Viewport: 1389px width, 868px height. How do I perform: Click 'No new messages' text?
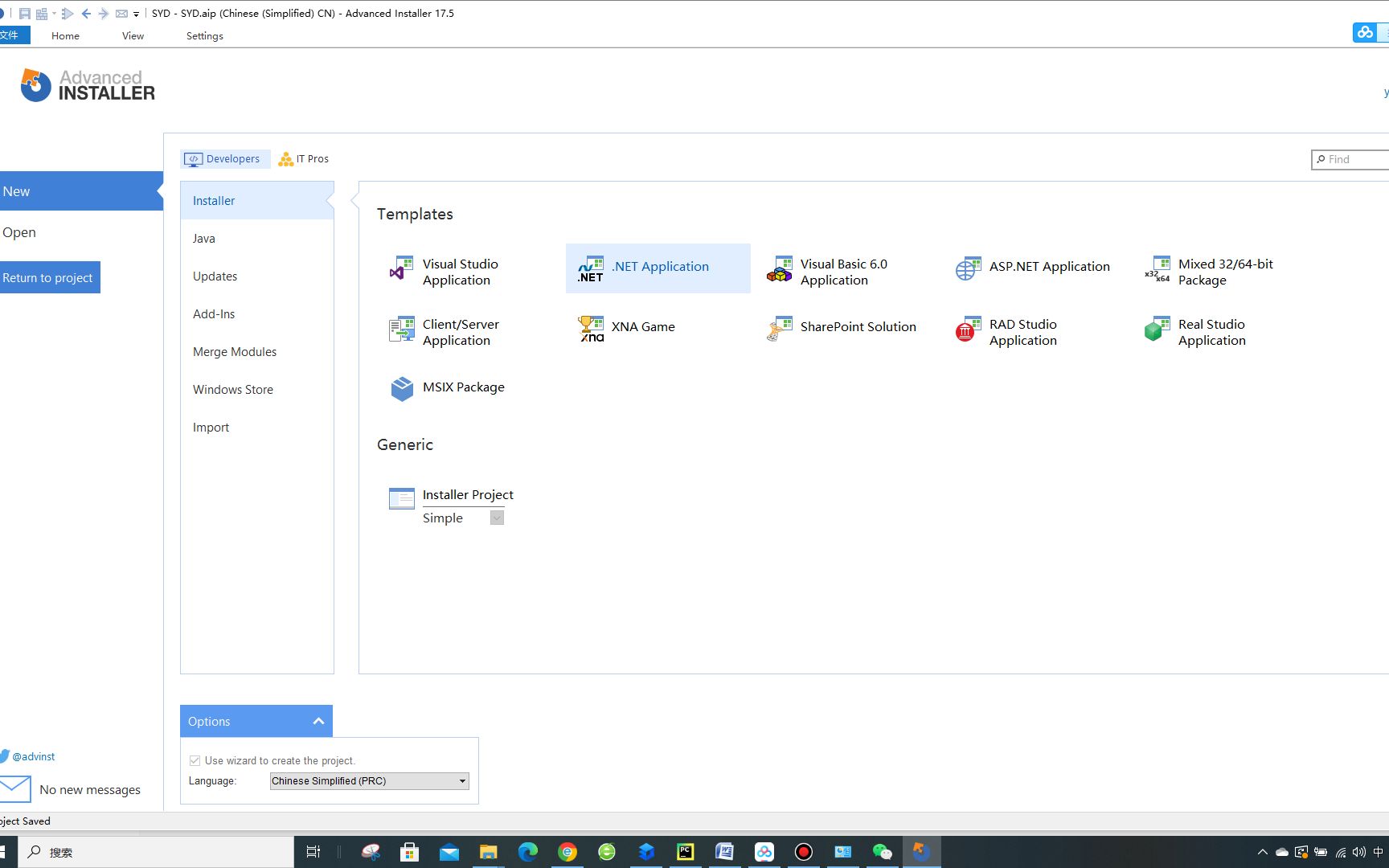(x=90, y=790)
